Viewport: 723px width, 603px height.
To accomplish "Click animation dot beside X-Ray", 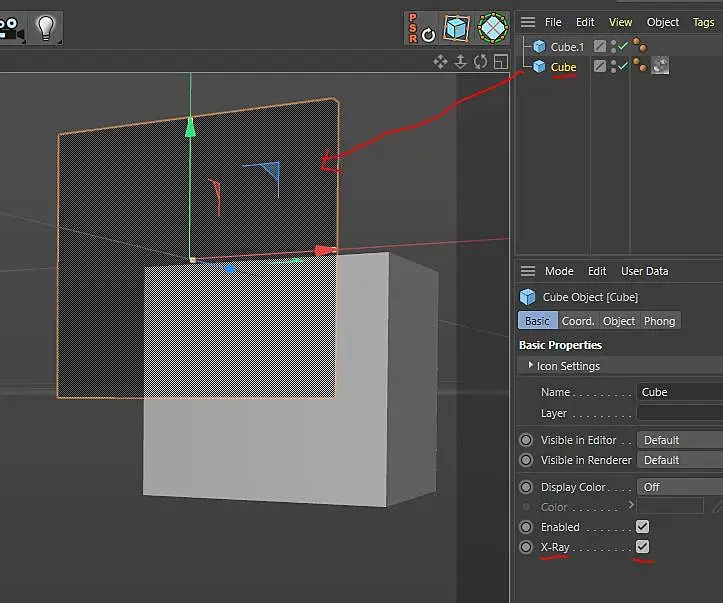I will 526,547.
